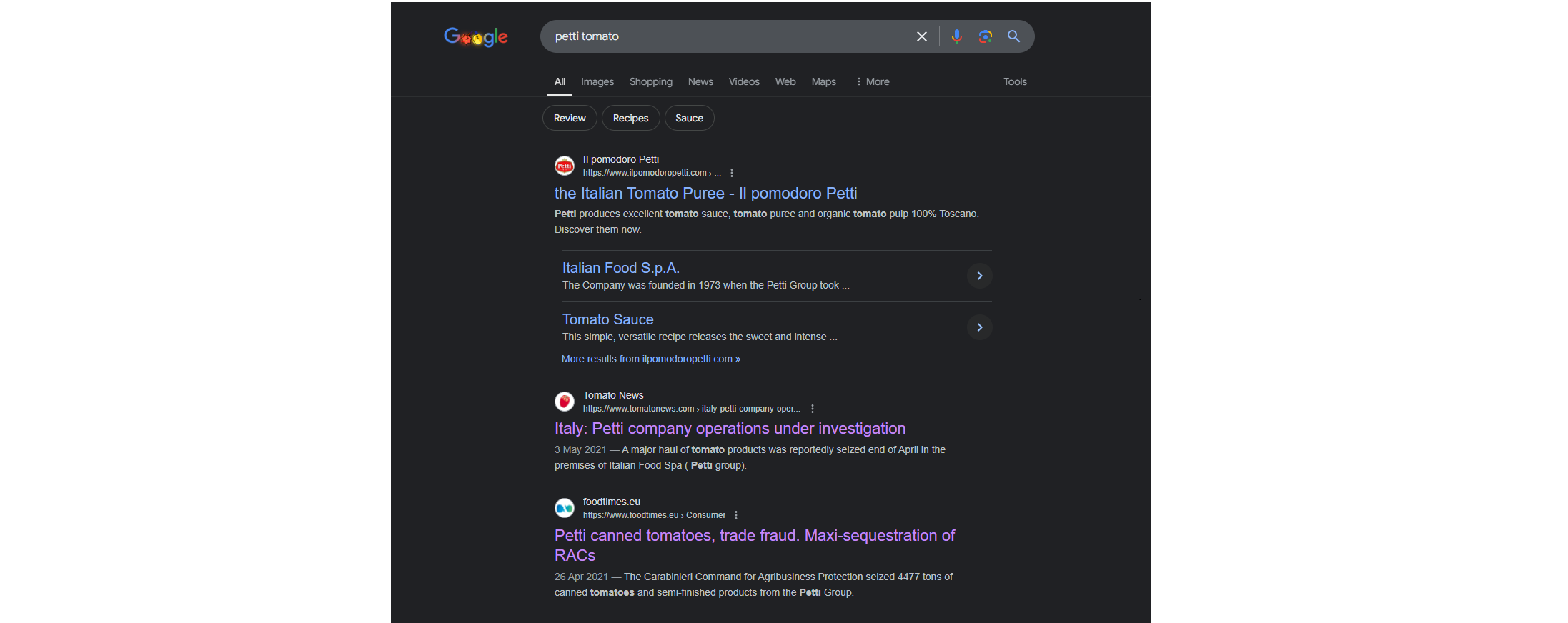Switch to the News tab
The width and height of the screenshot is (1568, 623).
coord(700,81)
